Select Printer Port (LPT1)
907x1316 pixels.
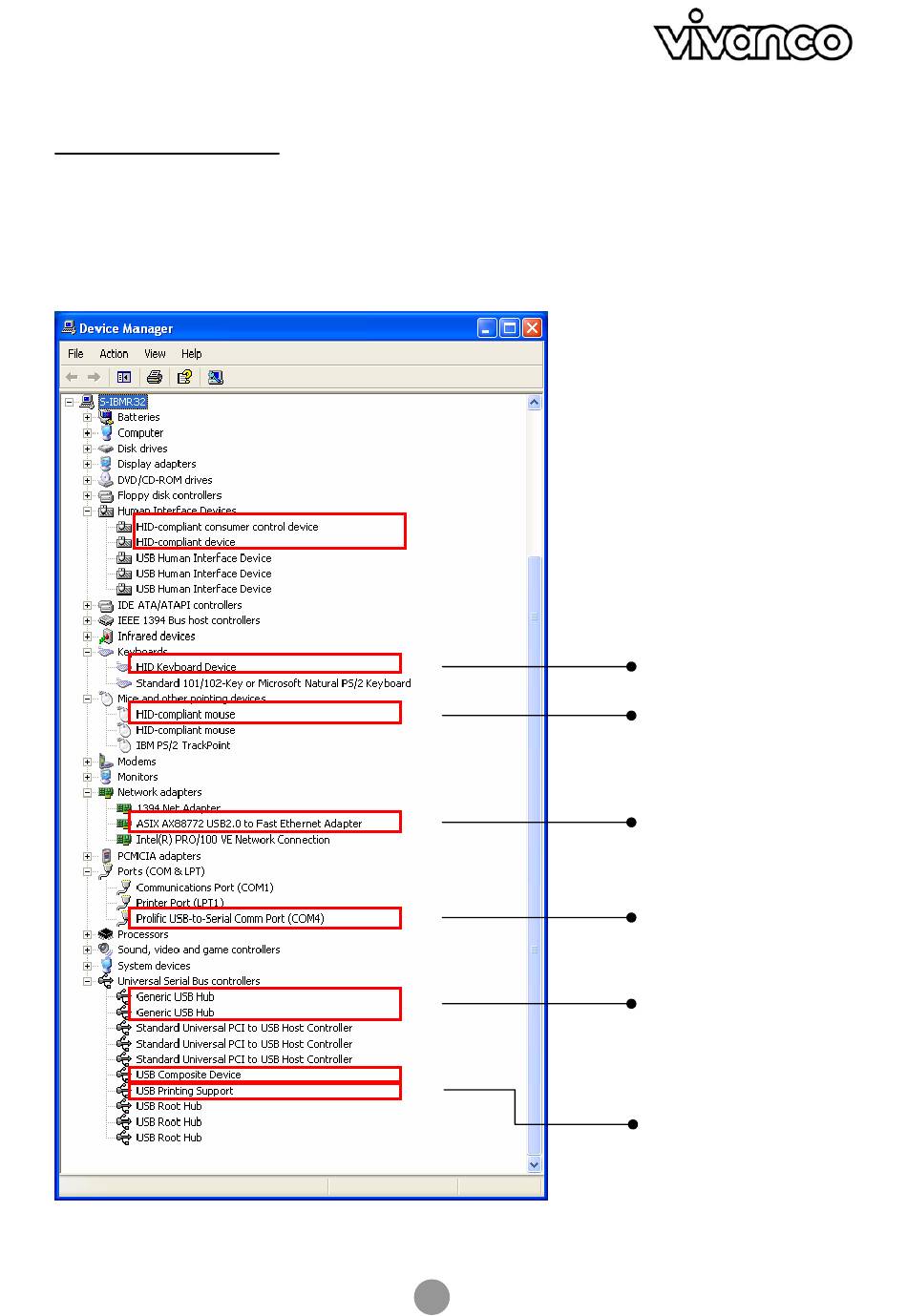179,903
